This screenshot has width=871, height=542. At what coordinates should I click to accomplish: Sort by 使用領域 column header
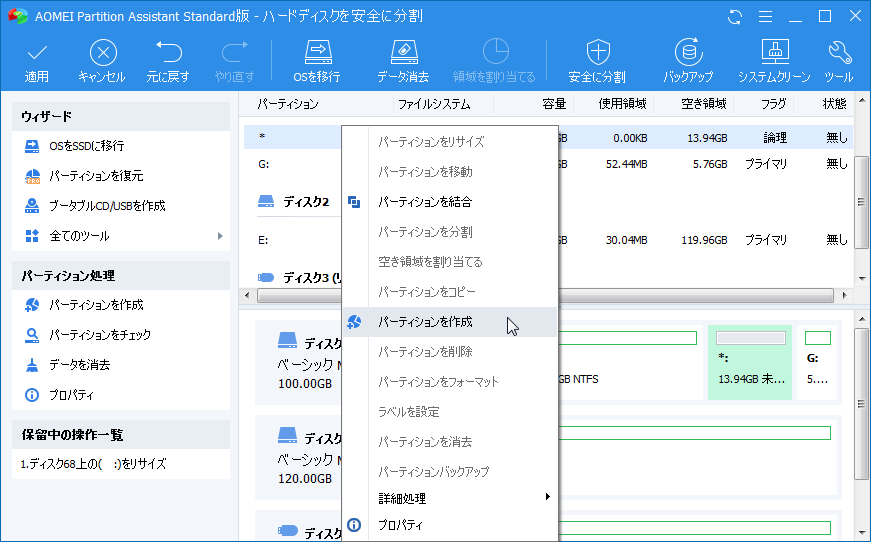(x=622, y=104)
